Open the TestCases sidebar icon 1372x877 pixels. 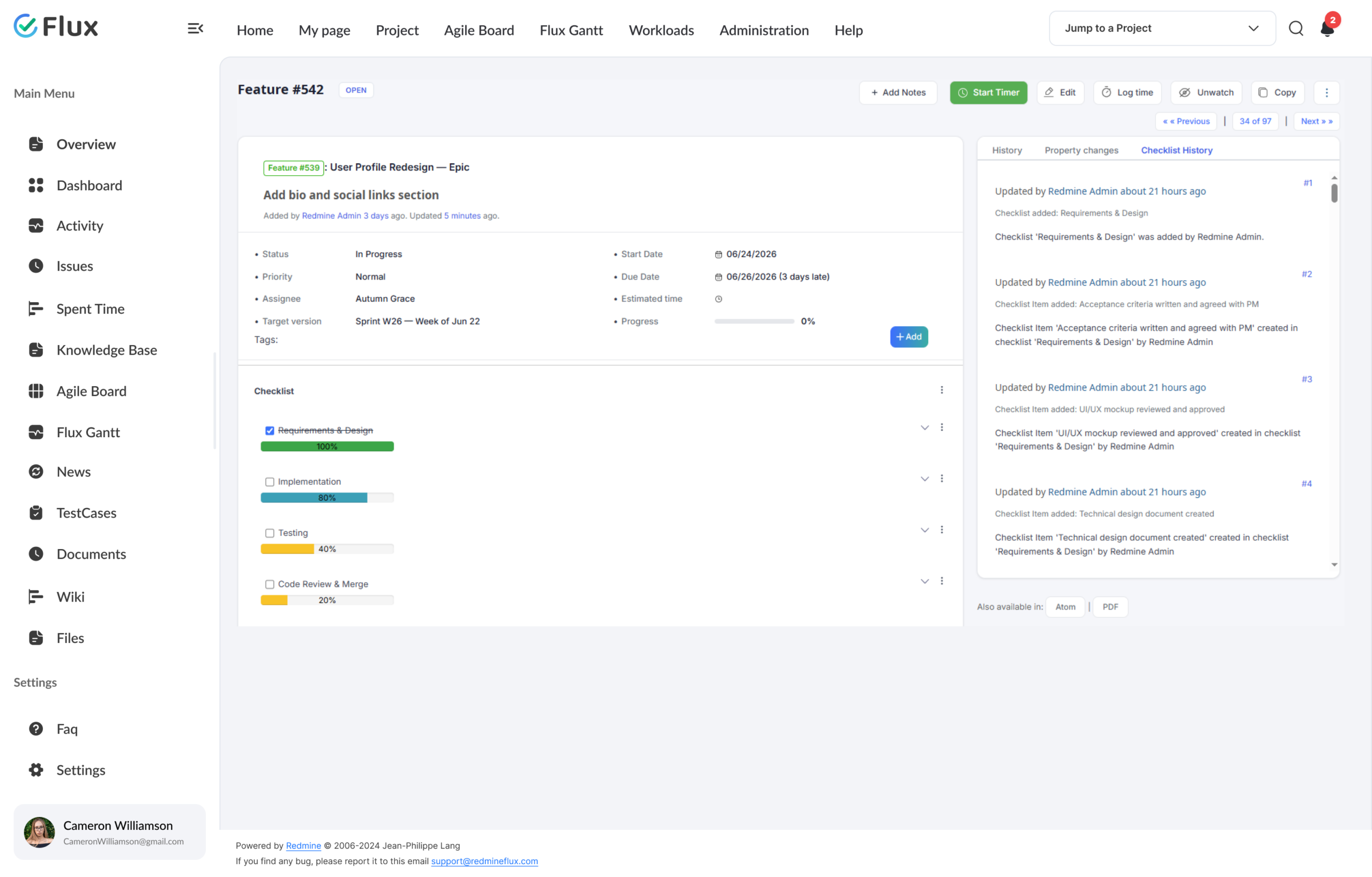coord(36,513)
